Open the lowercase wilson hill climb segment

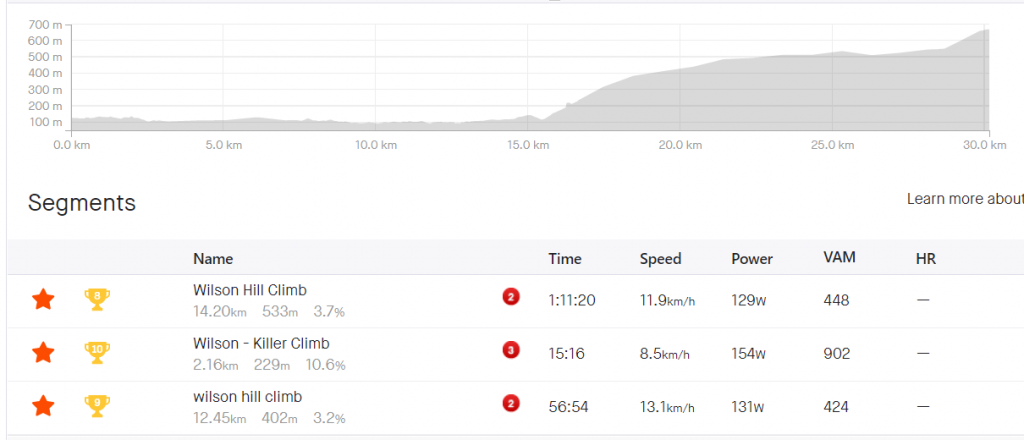[248, 397]
